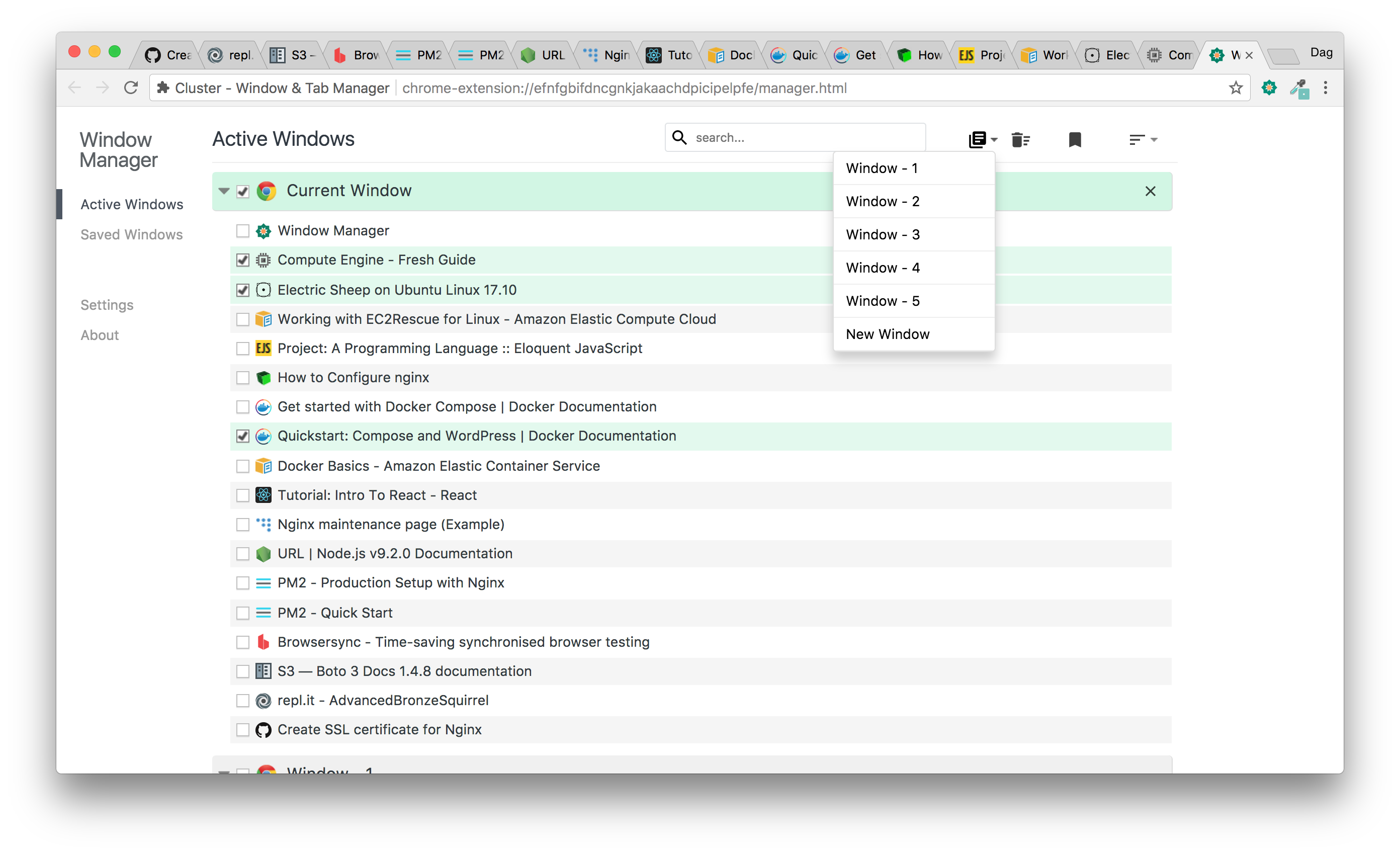Open Active Windows in sidebar
This screenshot has width=1400, height=854.
132,205
